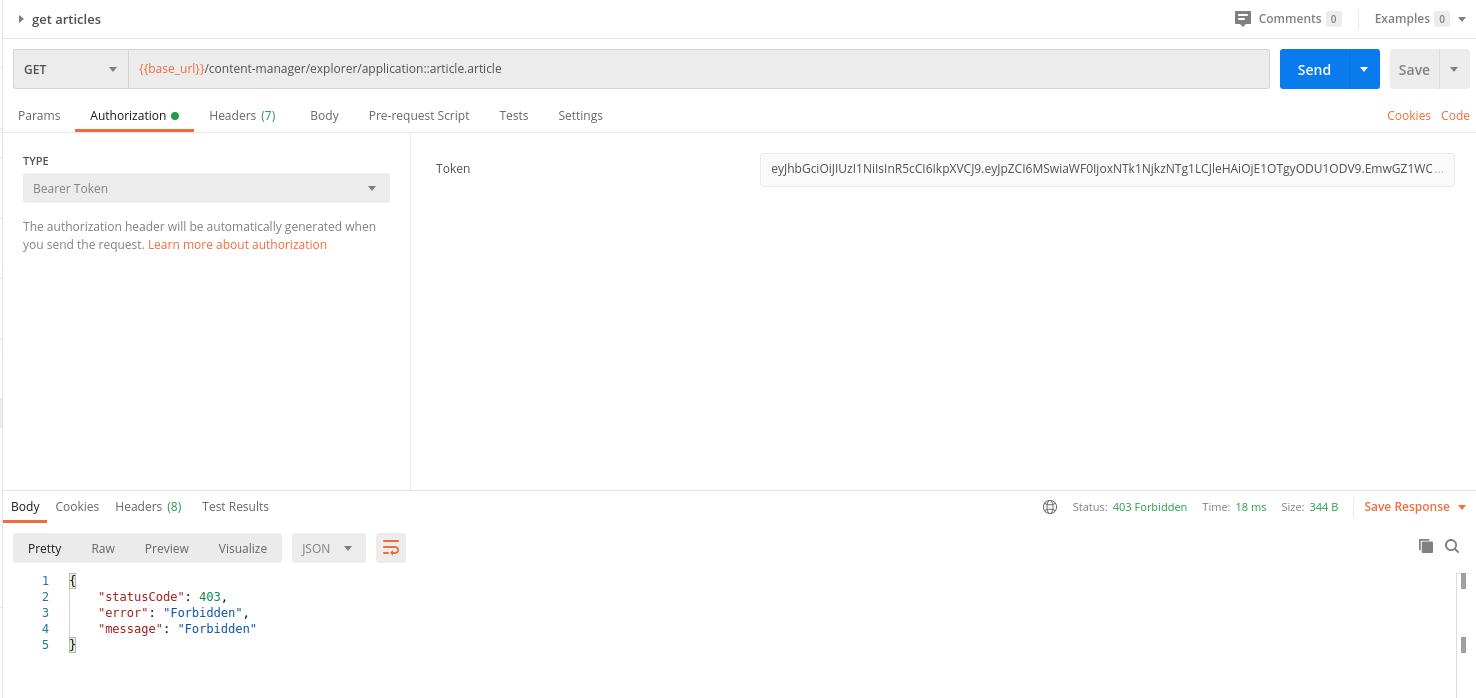The height and width of the screenshot is (698, 1476).
Task: Click the "error": "Forbidden" line
Action: [x=173, y=613]
